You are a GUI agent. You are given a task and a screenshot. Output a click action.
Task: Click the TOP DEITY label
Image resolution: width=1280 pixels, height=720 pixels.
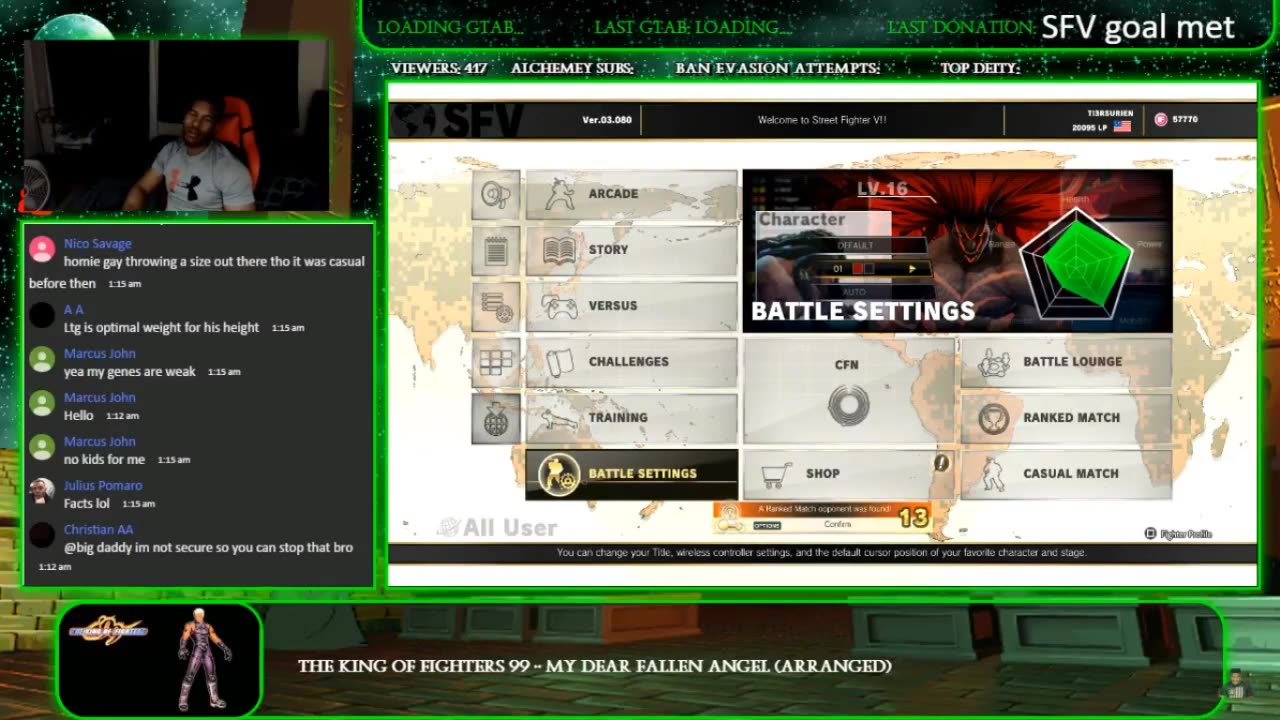980,69
